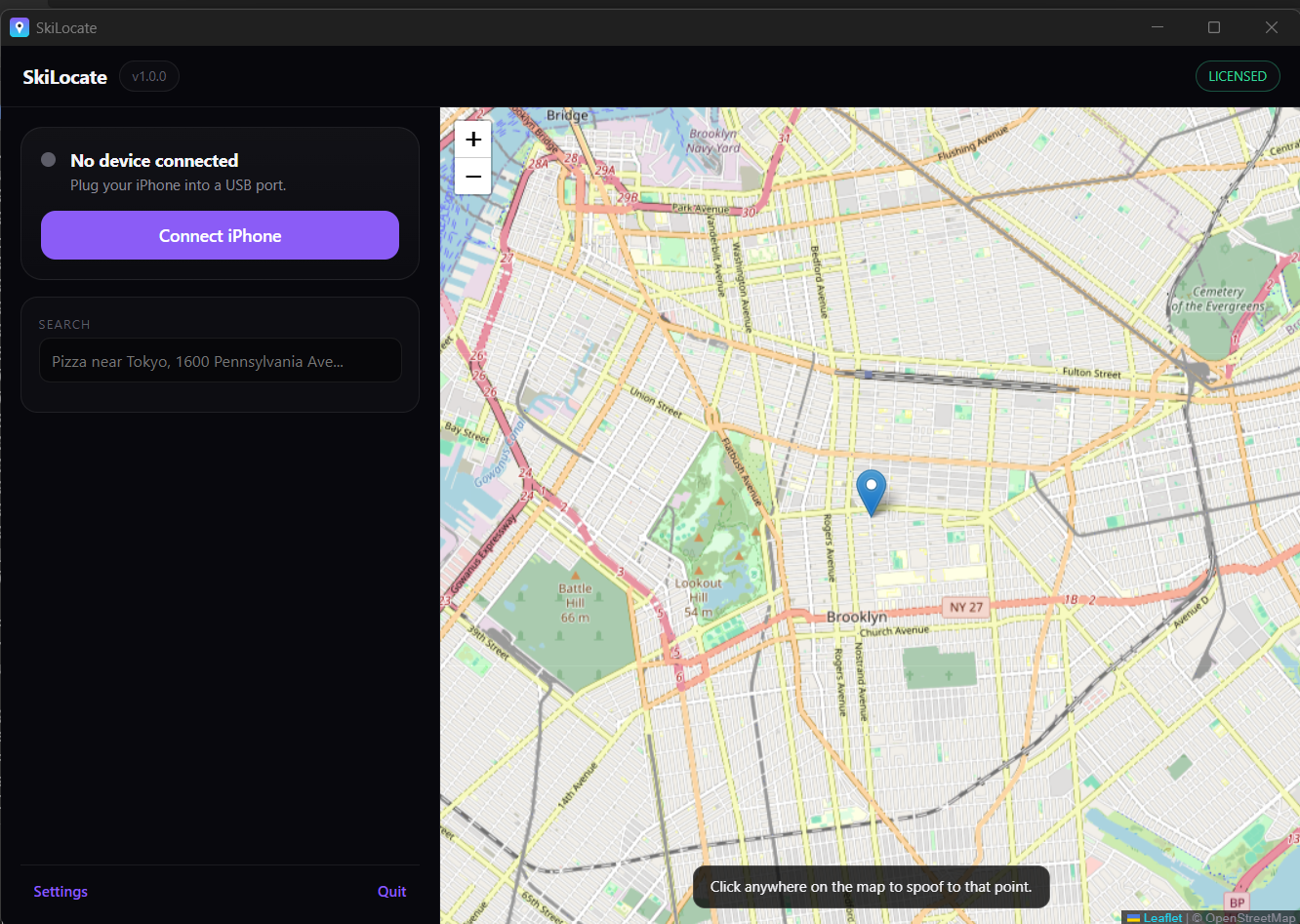Screen dimensions: 1300x924
Task: Click the Flushing Avenue map label
Action: pyautogui.click(x=972, y=143)
